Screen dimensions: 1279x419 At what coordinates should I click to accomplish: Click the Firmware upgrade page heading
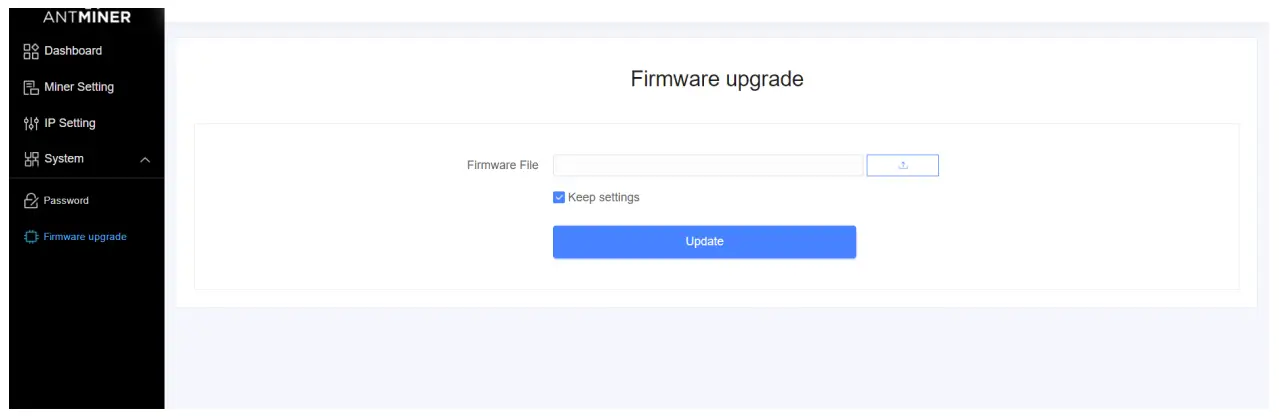717,79
